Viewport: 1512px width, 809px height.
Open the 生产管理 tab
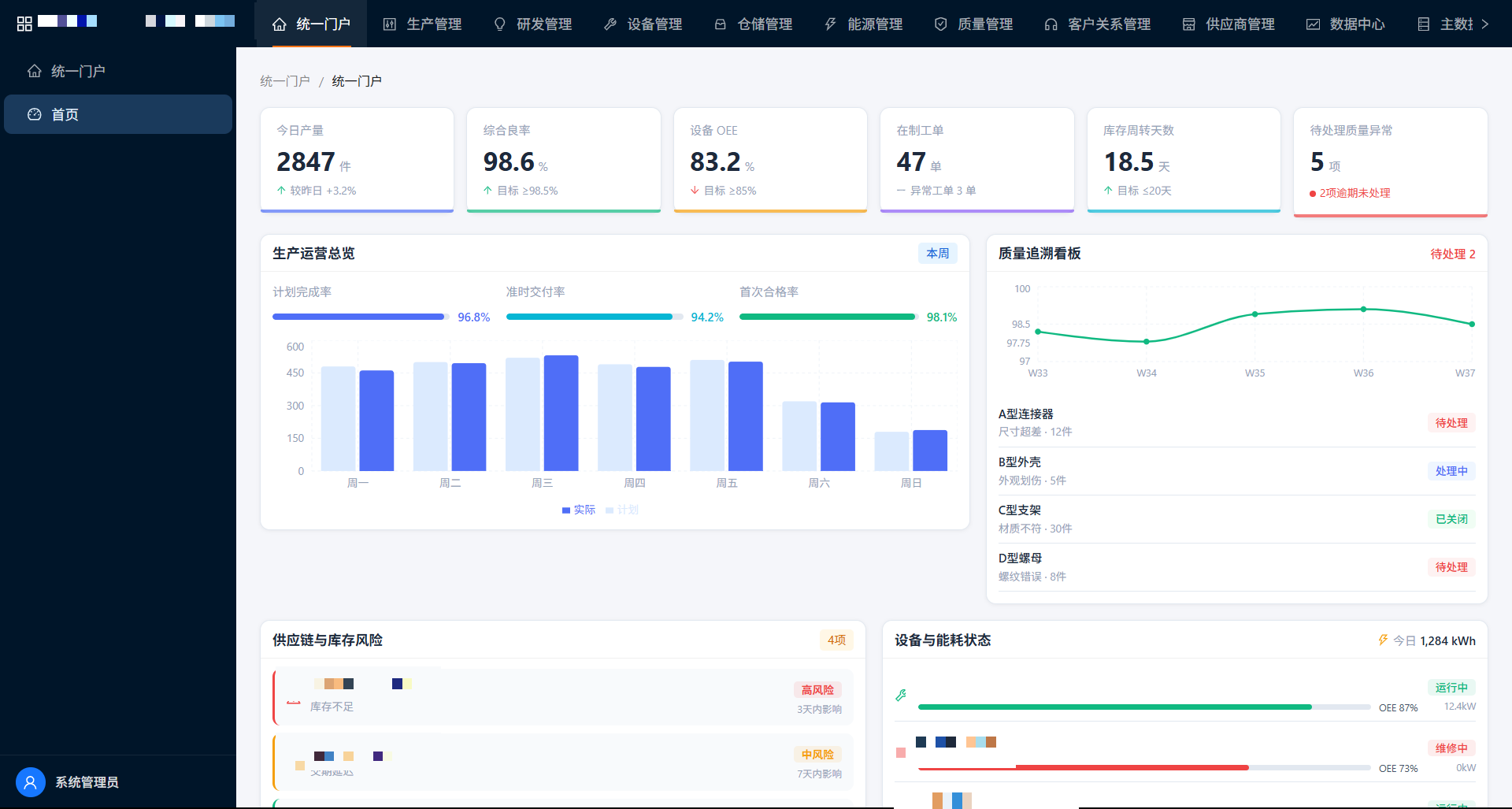(422, 24)
